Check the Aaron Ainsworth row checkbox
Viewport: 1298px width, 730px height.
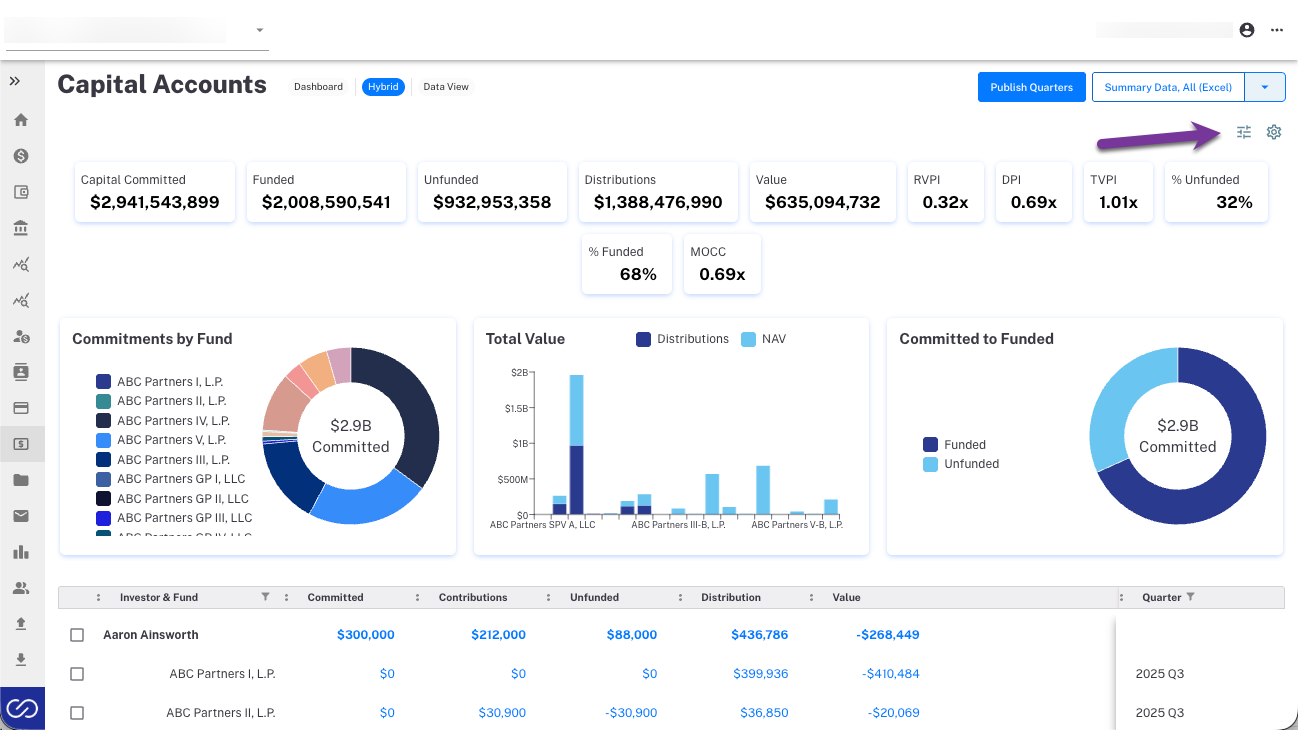(77, 635)
